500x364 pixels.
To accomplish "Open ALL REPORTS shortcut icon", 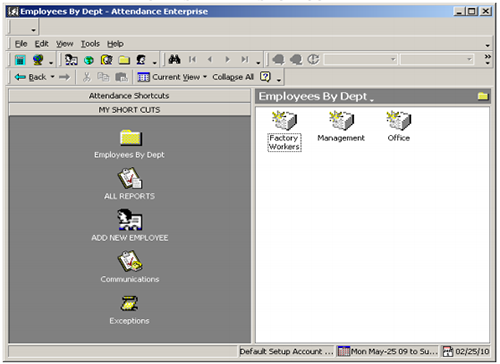I will click(130, 178).
